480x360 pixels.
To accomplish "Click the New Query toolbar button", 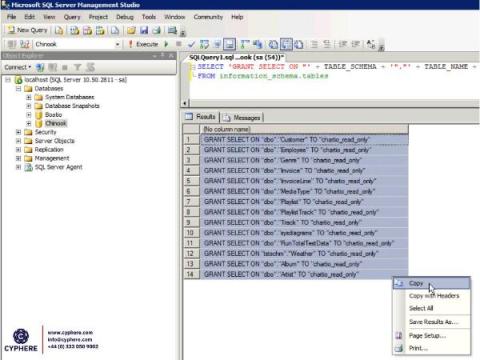I will (x=27, y=30).
